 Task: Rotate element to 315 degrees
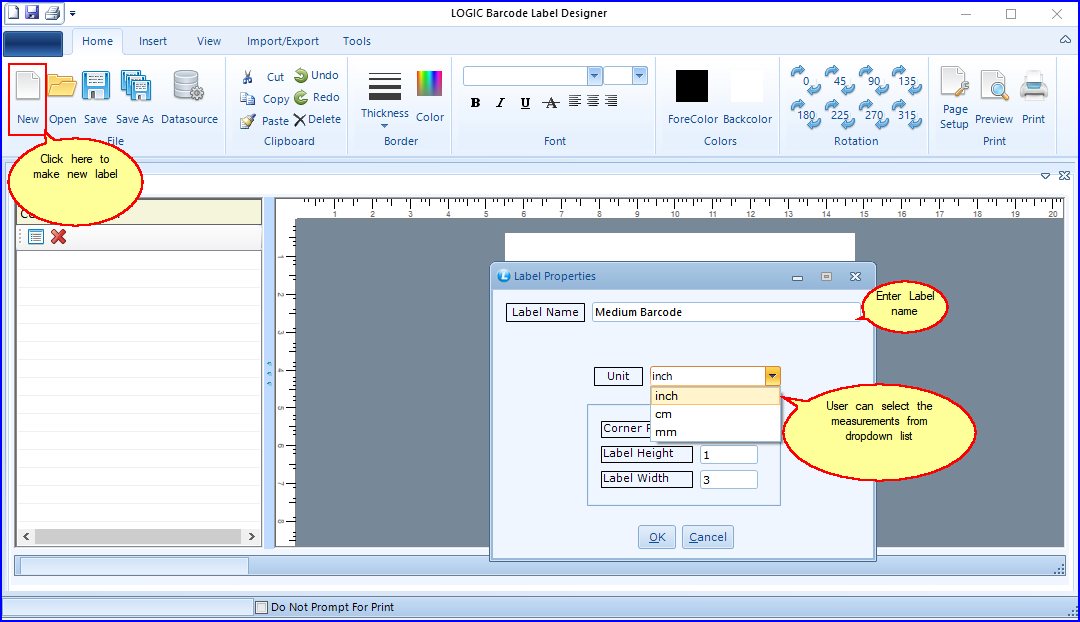click(x=907, y=114)
